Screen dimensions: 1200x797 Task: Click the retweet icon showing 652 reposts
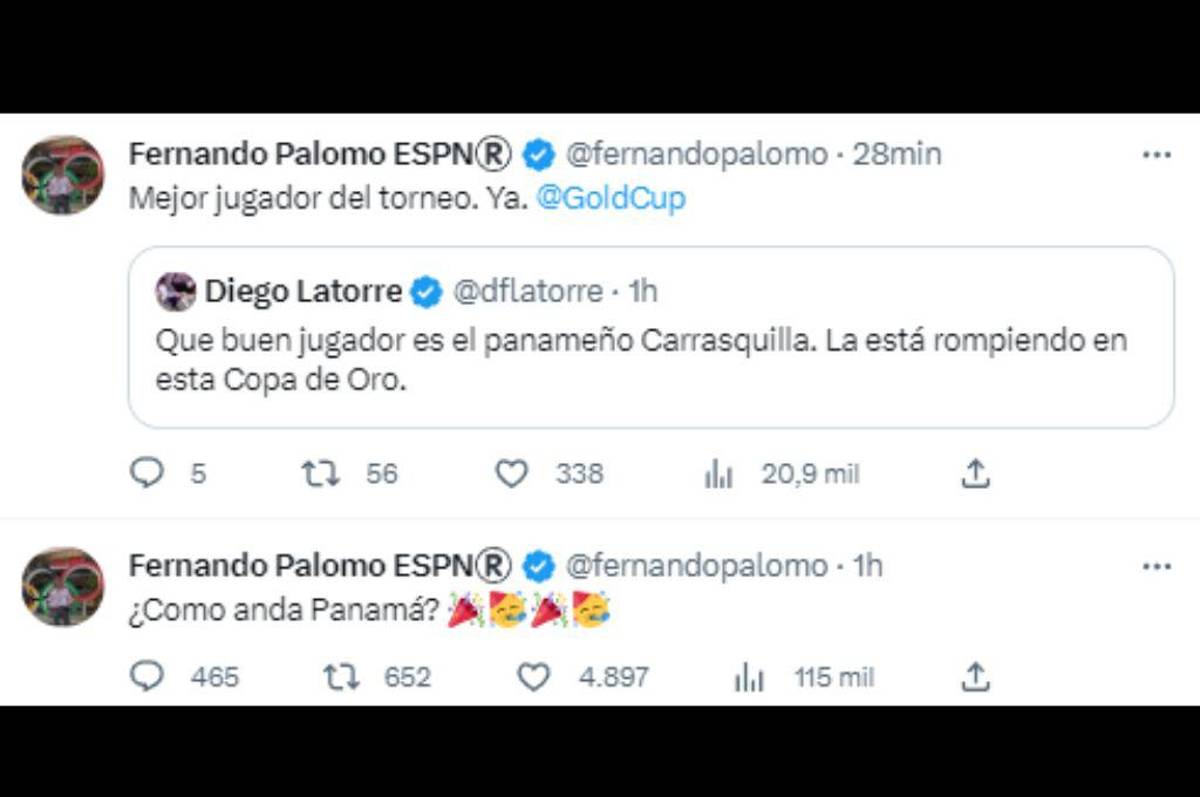pos(340,677)
